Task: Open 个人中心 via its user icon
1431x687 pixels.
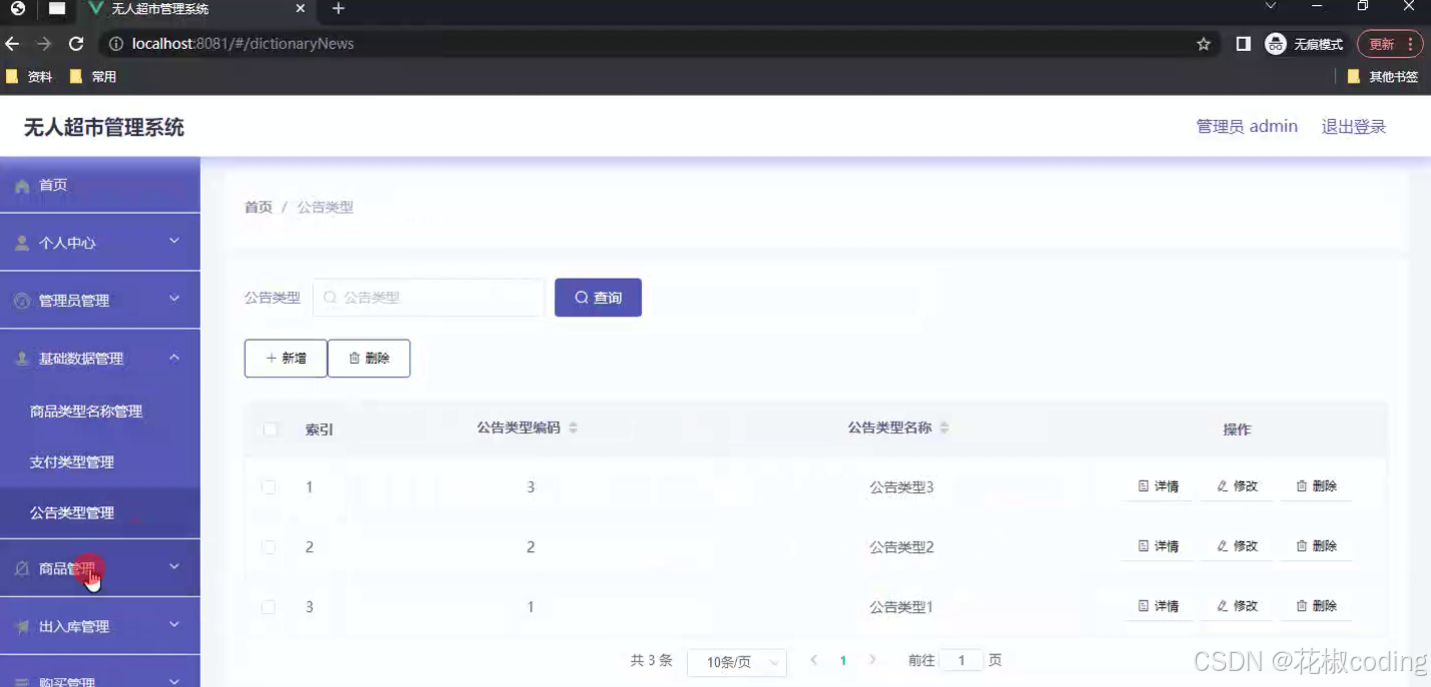Action: (x=21, y=242)
